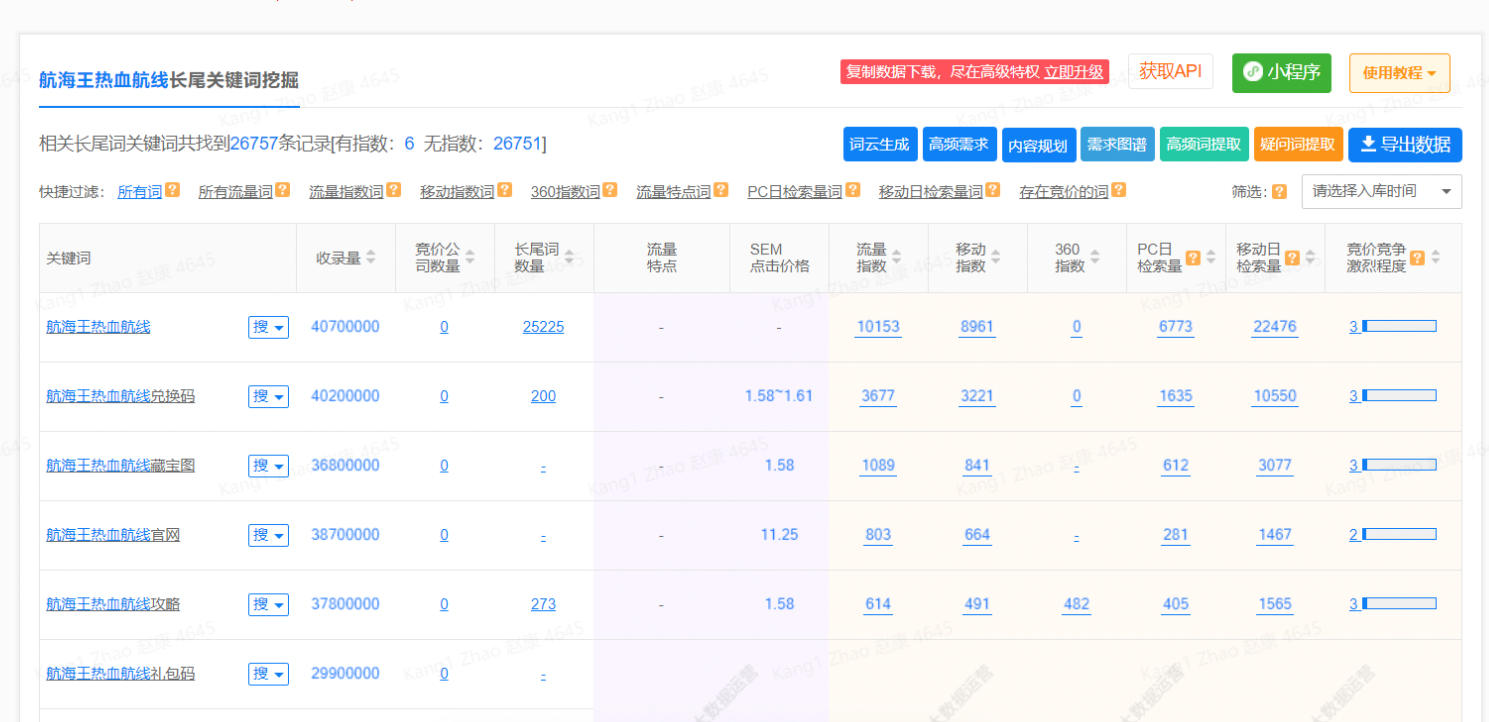Click long-tail count 25225
1489x722 pixels.
tap(543, 327)
